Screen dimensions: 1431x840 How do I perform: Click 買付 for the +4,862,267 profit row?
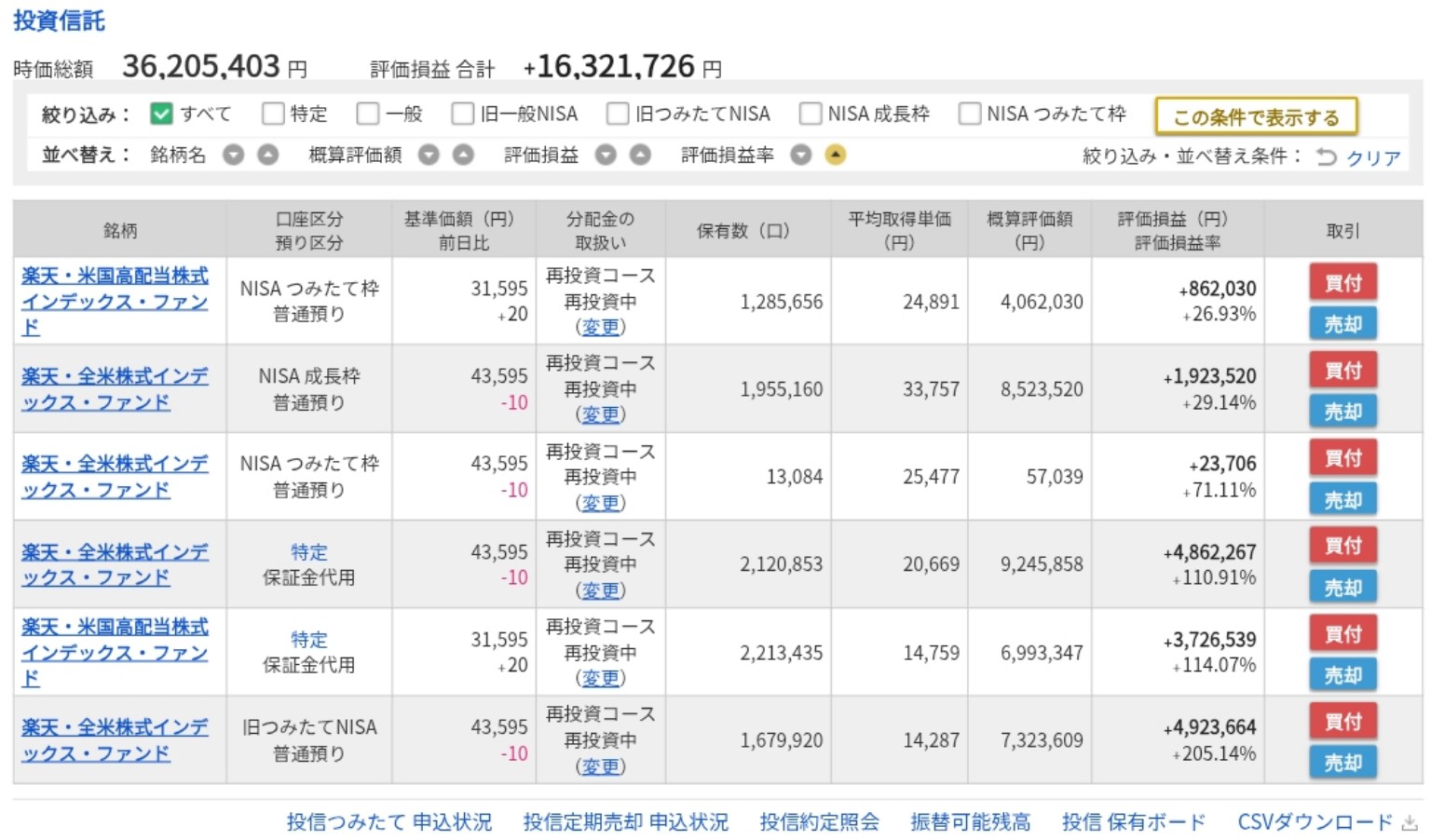tap(1342, 545)
